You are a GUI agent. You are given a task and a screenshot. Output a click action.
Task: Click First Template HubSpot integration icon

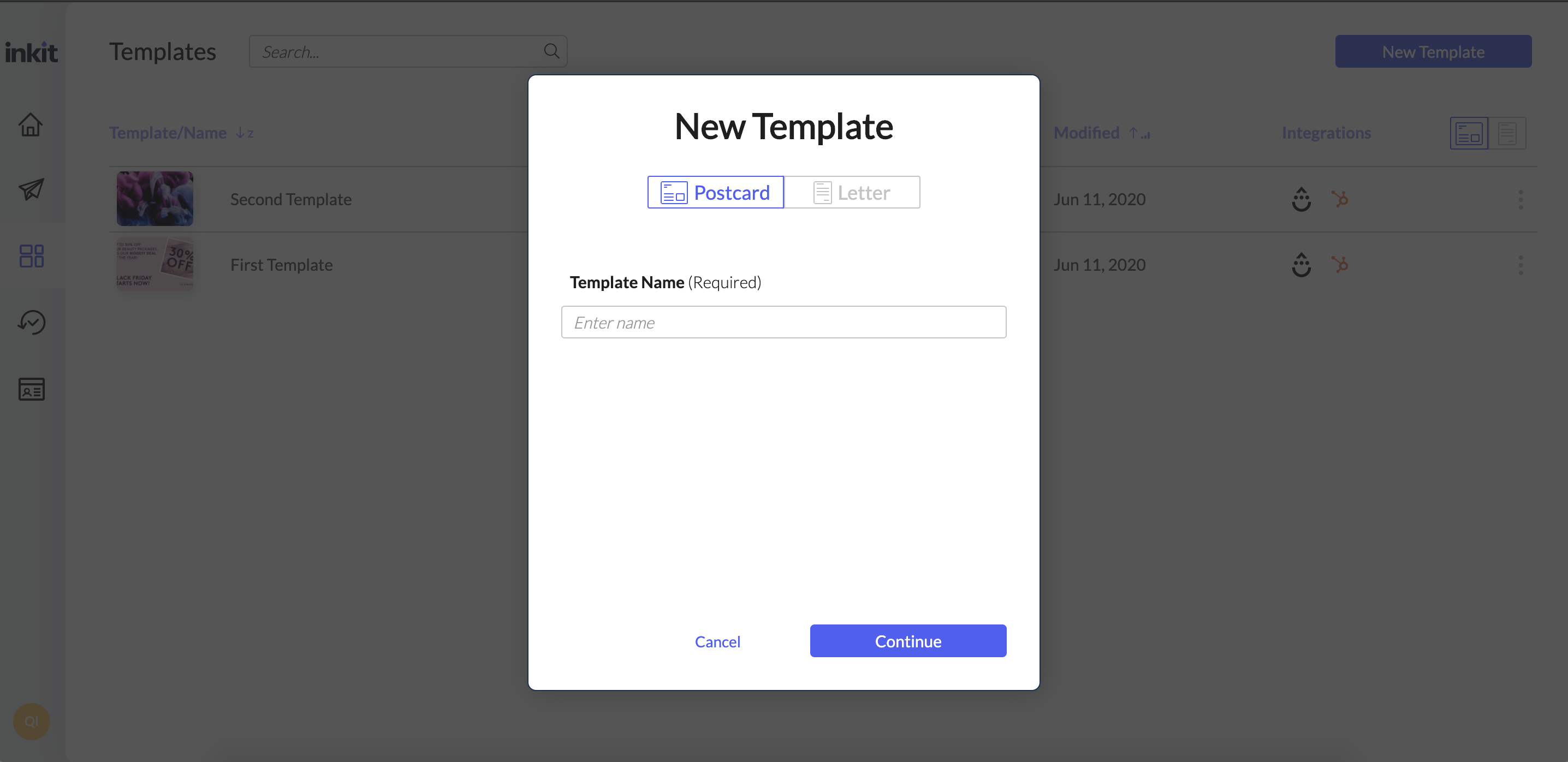point(1339,265)
